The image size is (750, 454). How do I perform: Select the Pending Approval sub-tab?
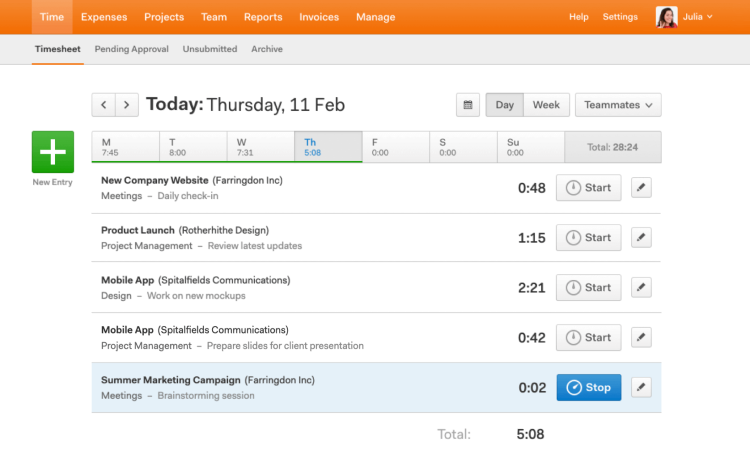pyautogui.click(x=132, y=49)
